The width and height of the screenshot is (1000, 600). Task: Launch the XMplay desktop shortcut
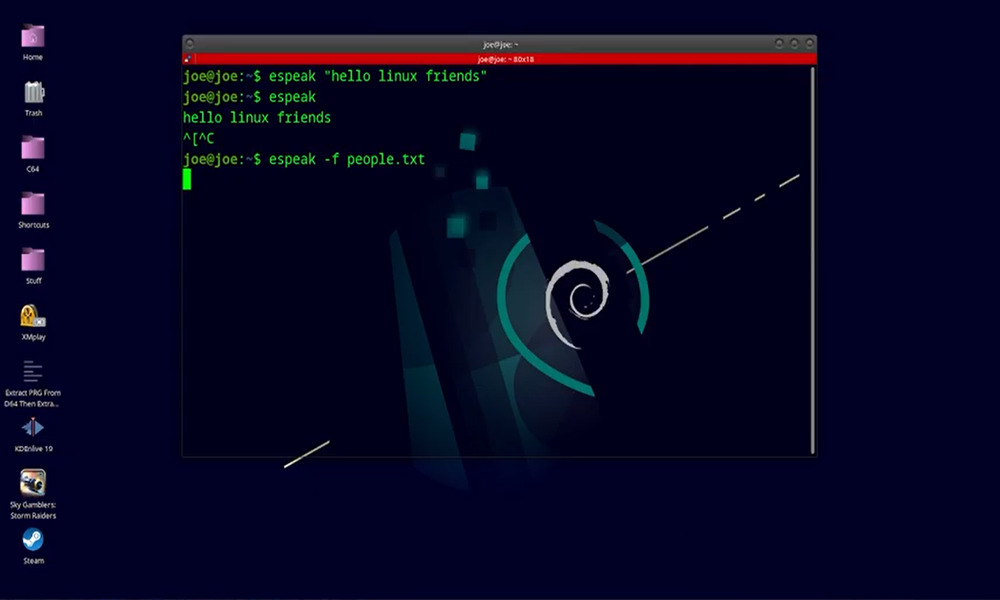point(33,317)
